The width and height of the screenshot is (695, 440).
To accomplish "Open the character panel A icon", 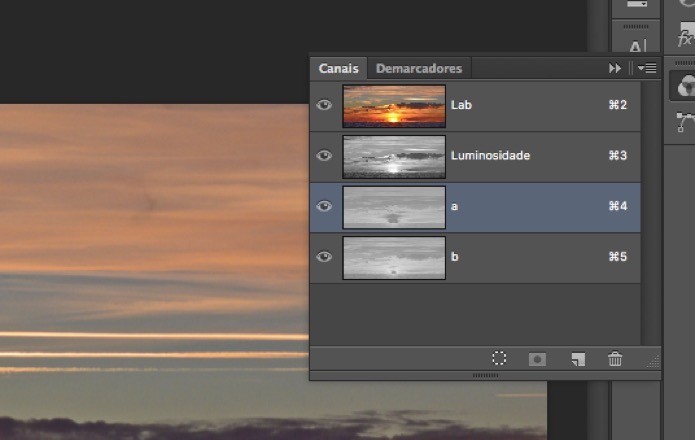I will point(636,46).
